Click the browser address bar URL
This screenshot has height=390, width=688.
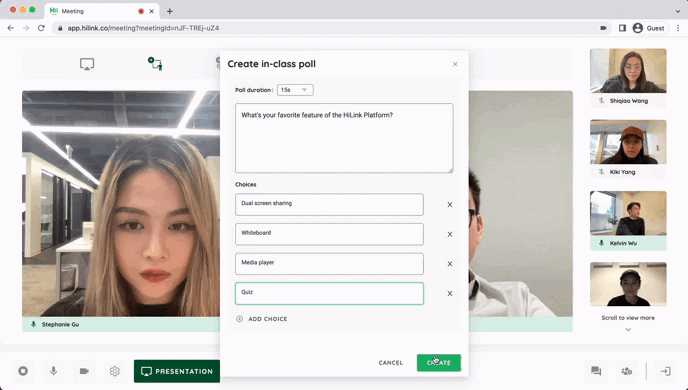[143, 28]
